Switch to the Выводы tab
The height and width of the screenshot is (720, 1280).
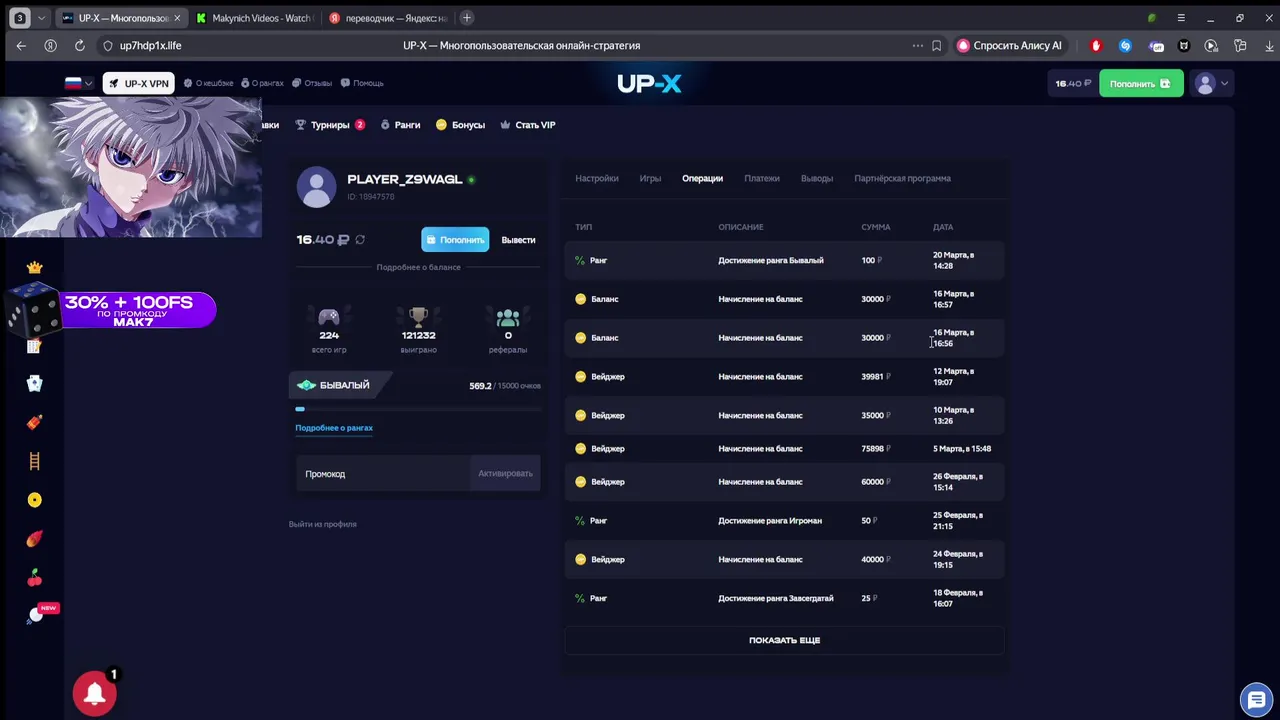(x=817, y=178)
